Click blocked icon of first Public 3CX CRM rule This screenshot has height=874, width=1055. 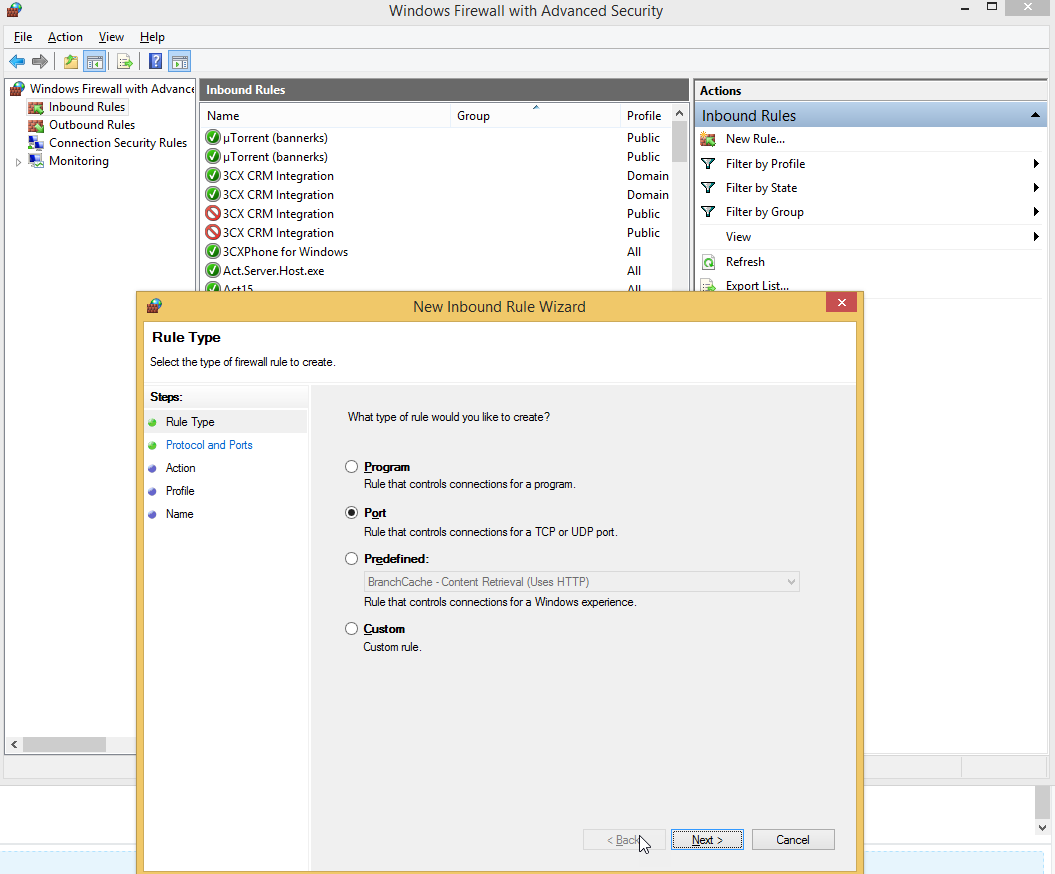point(213,213)
